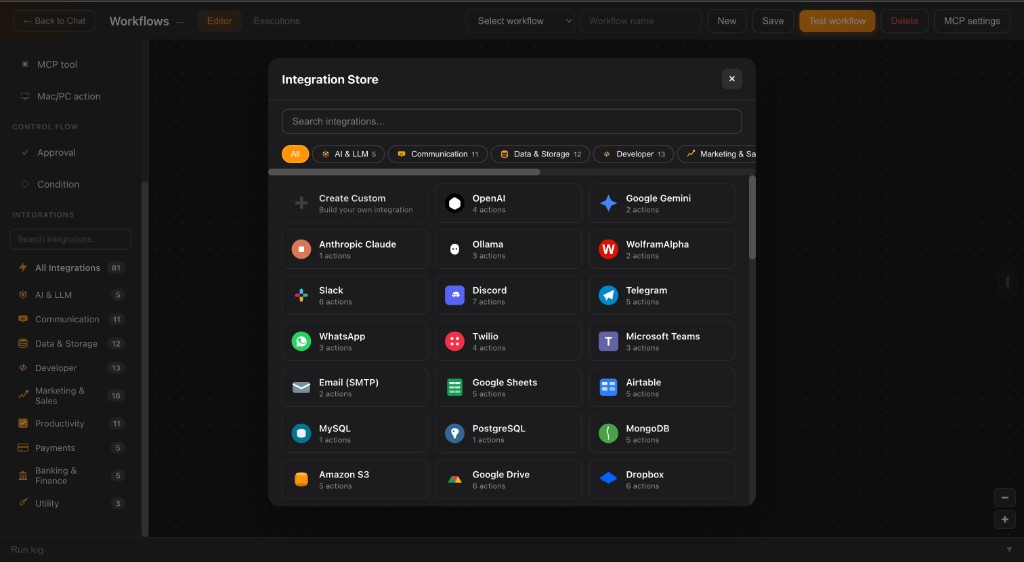The image size is (1024, 562).
Task: Click the Delete button
Action: 904,21
